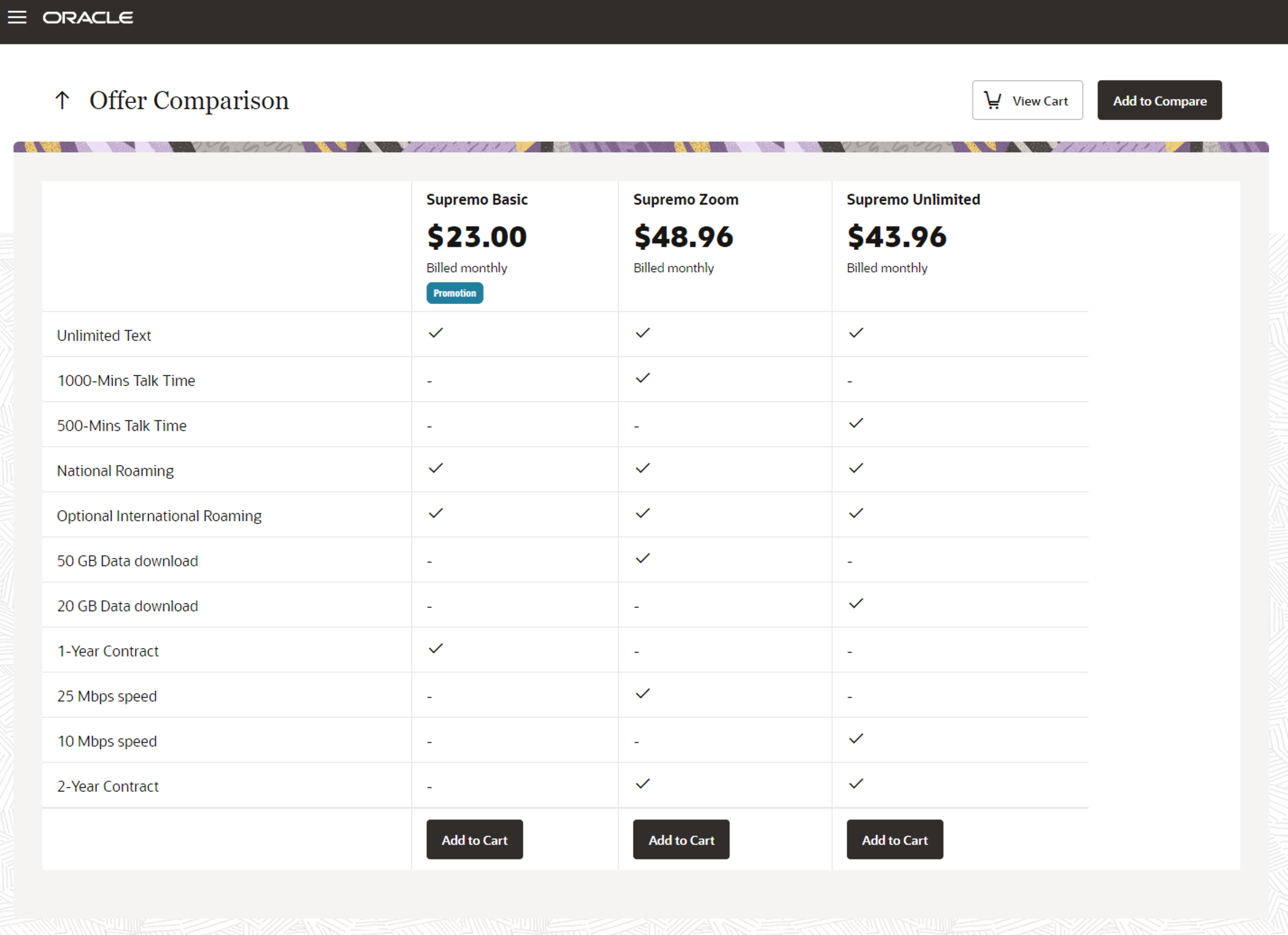This screenshot has width=1288, height=935.
Task: Click the checkmark for Supremo Zoom 1000-Mins Talk Time
Action: point(642,377)
